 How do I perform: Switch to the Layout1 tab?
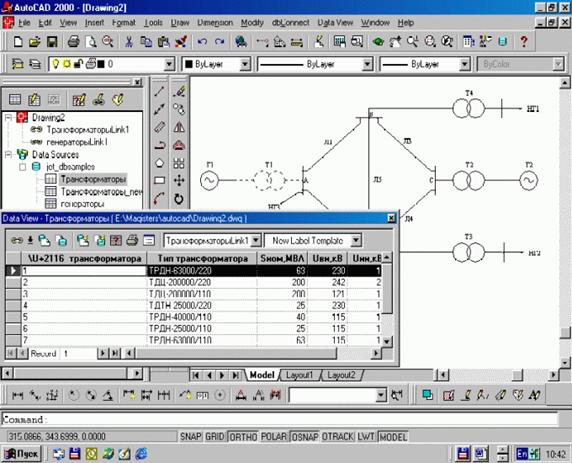299,375
